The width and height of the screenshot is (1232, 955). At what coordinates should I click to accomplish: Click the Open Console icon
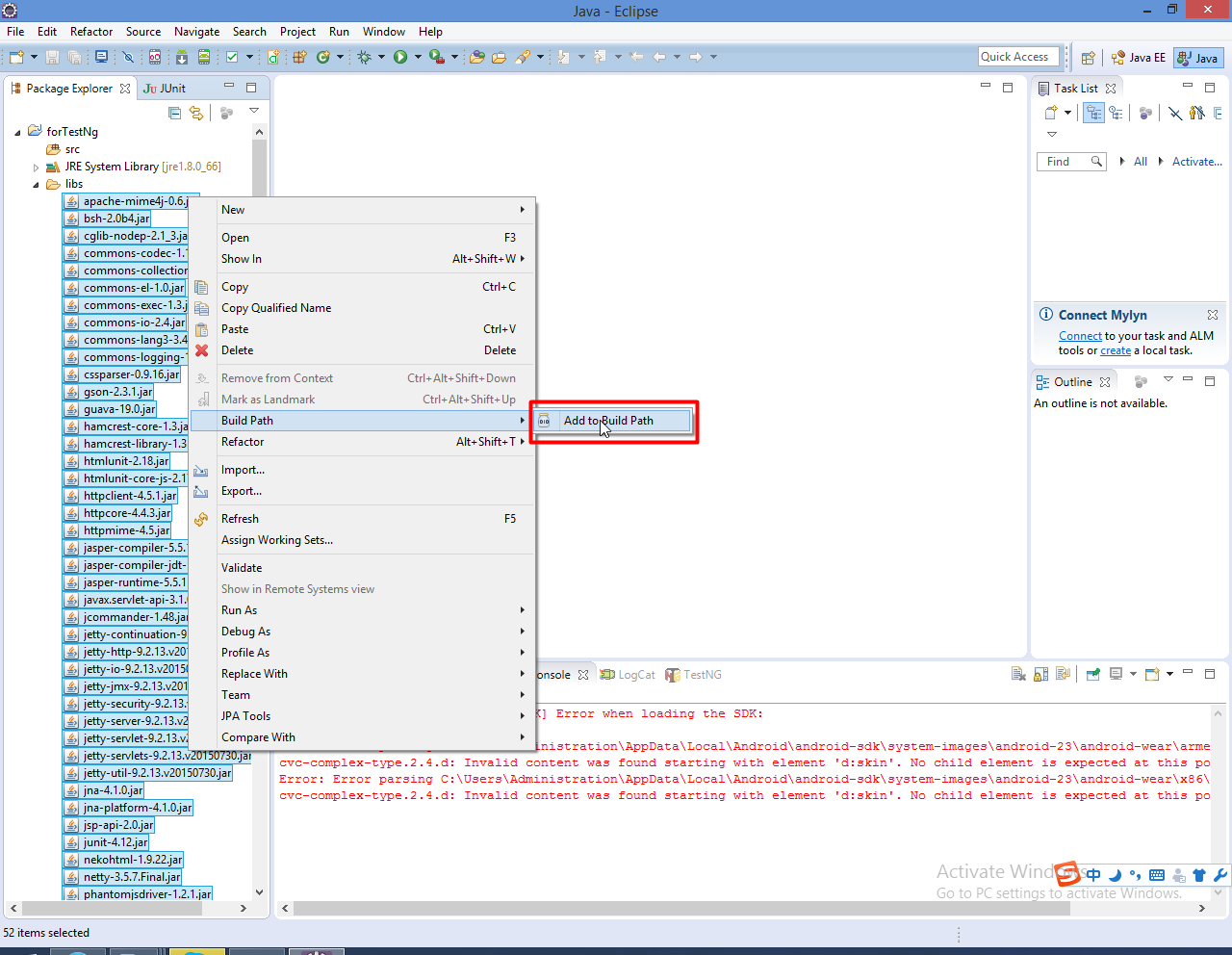[x=1152, y=674]
